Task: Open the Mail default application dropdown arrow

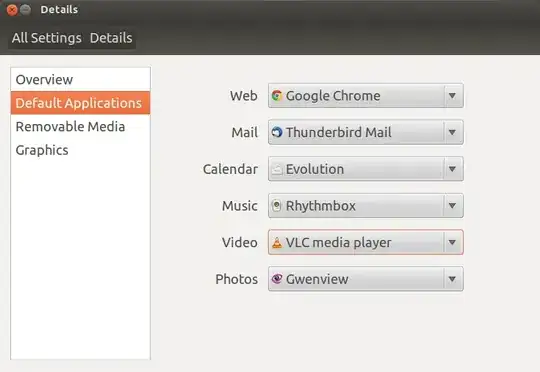Action: click(453, 132)
